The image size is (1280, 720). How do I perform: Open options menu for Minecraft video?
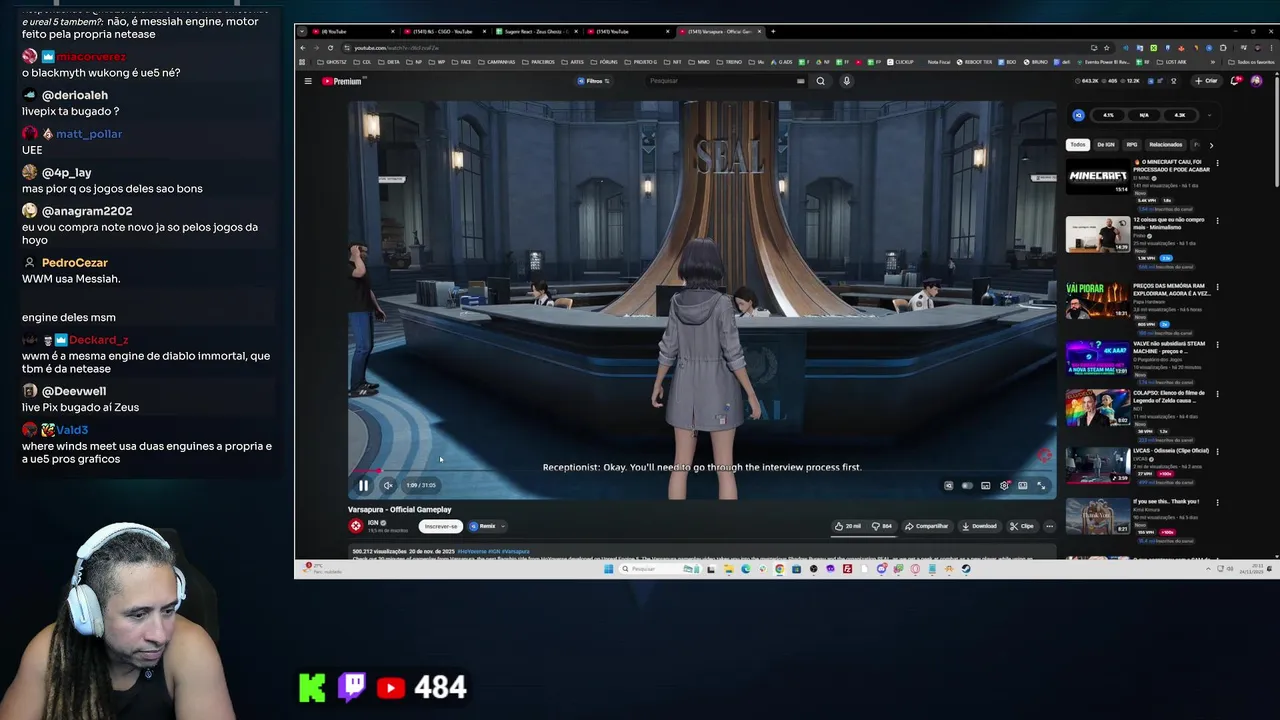coord(1217,163)
